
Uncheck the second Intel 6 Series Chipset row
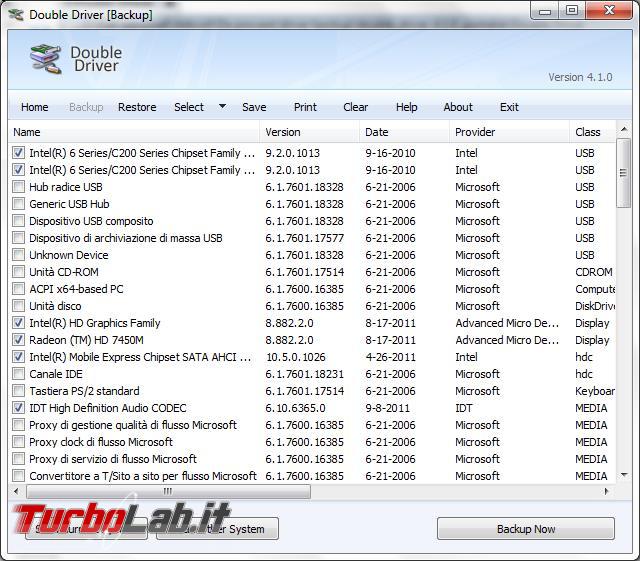(18, 169)
